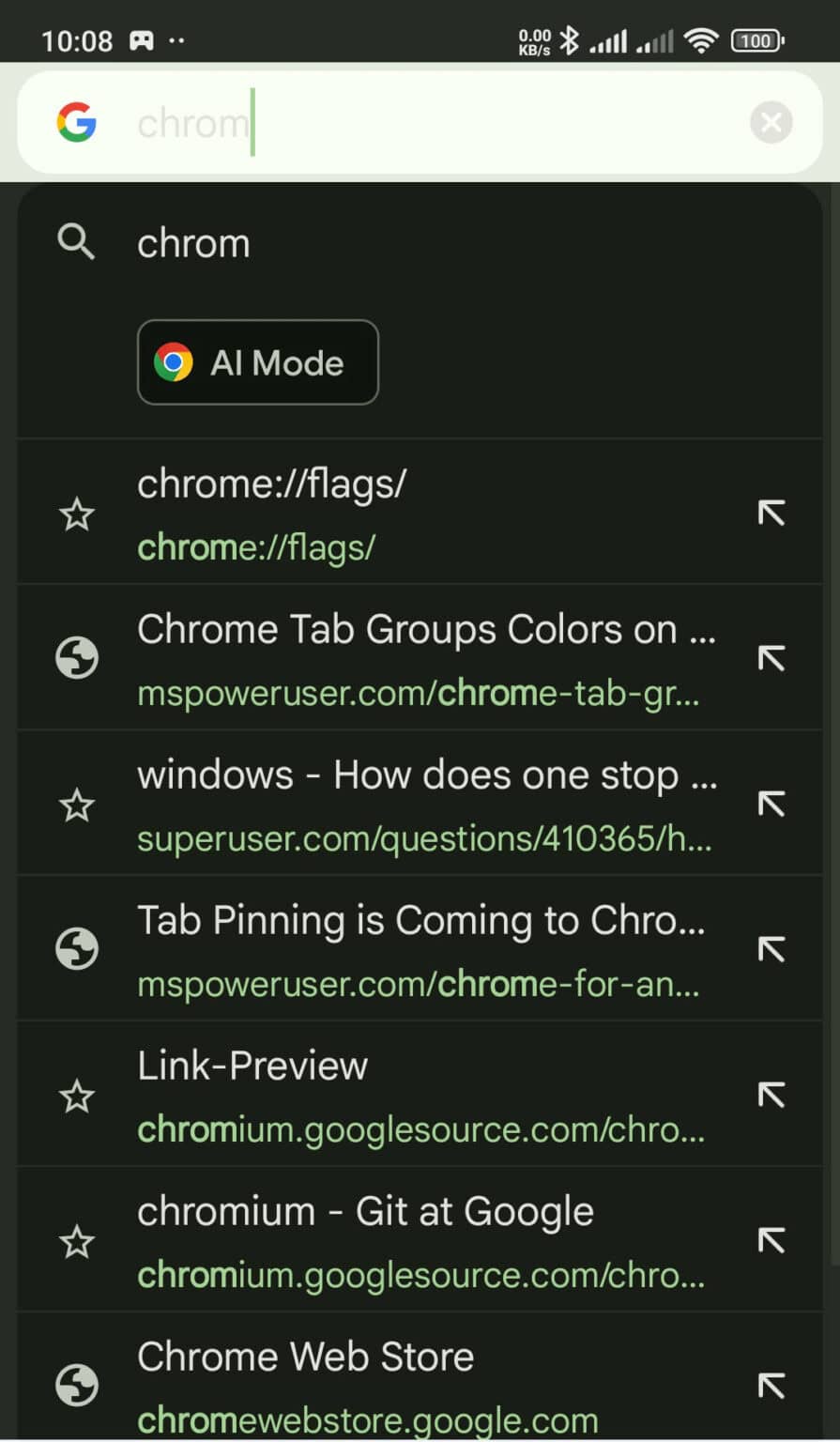
Task: Tap refine arrow for superuser.com suggestion
Action: [771, 804]
